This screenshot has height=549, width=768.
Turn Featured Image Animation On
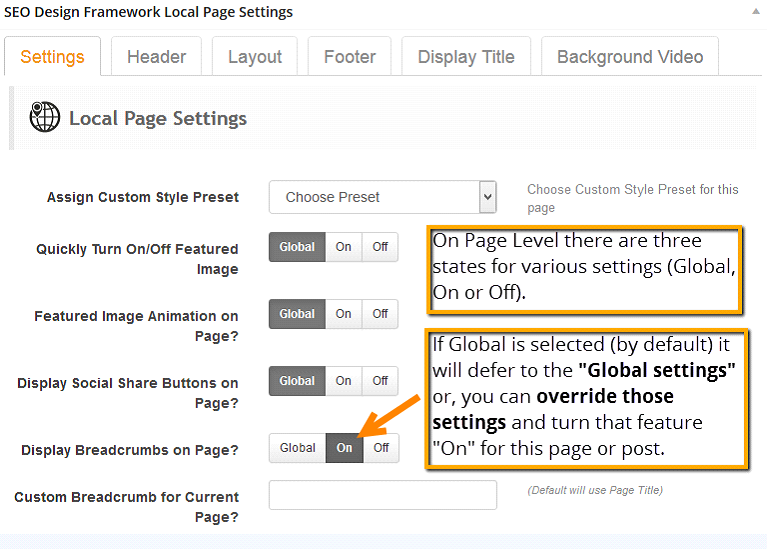[x=343, y=314]
